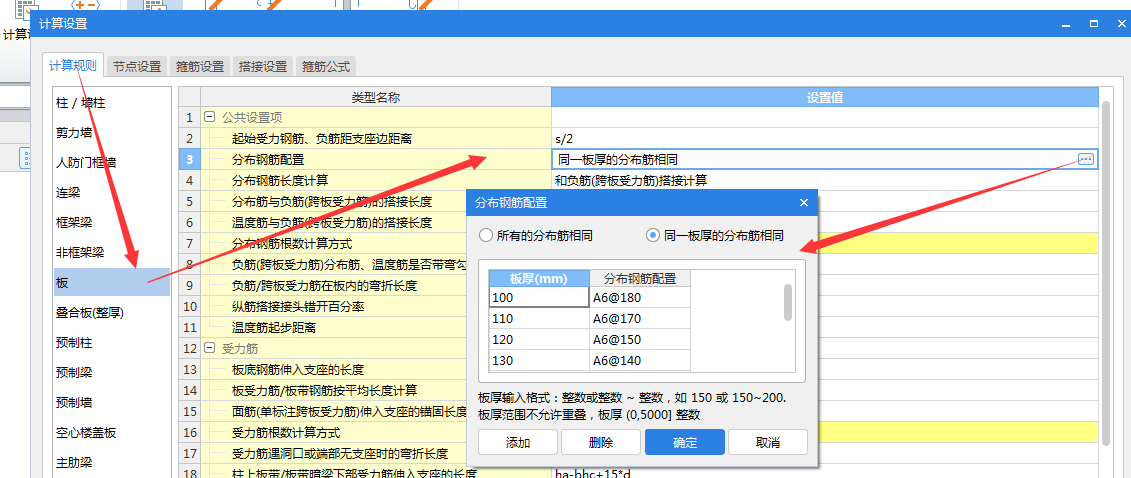This screenshot has width=1131, height=478.
Task: Select 剪力墙 in component list
Action: pos(112,133)
